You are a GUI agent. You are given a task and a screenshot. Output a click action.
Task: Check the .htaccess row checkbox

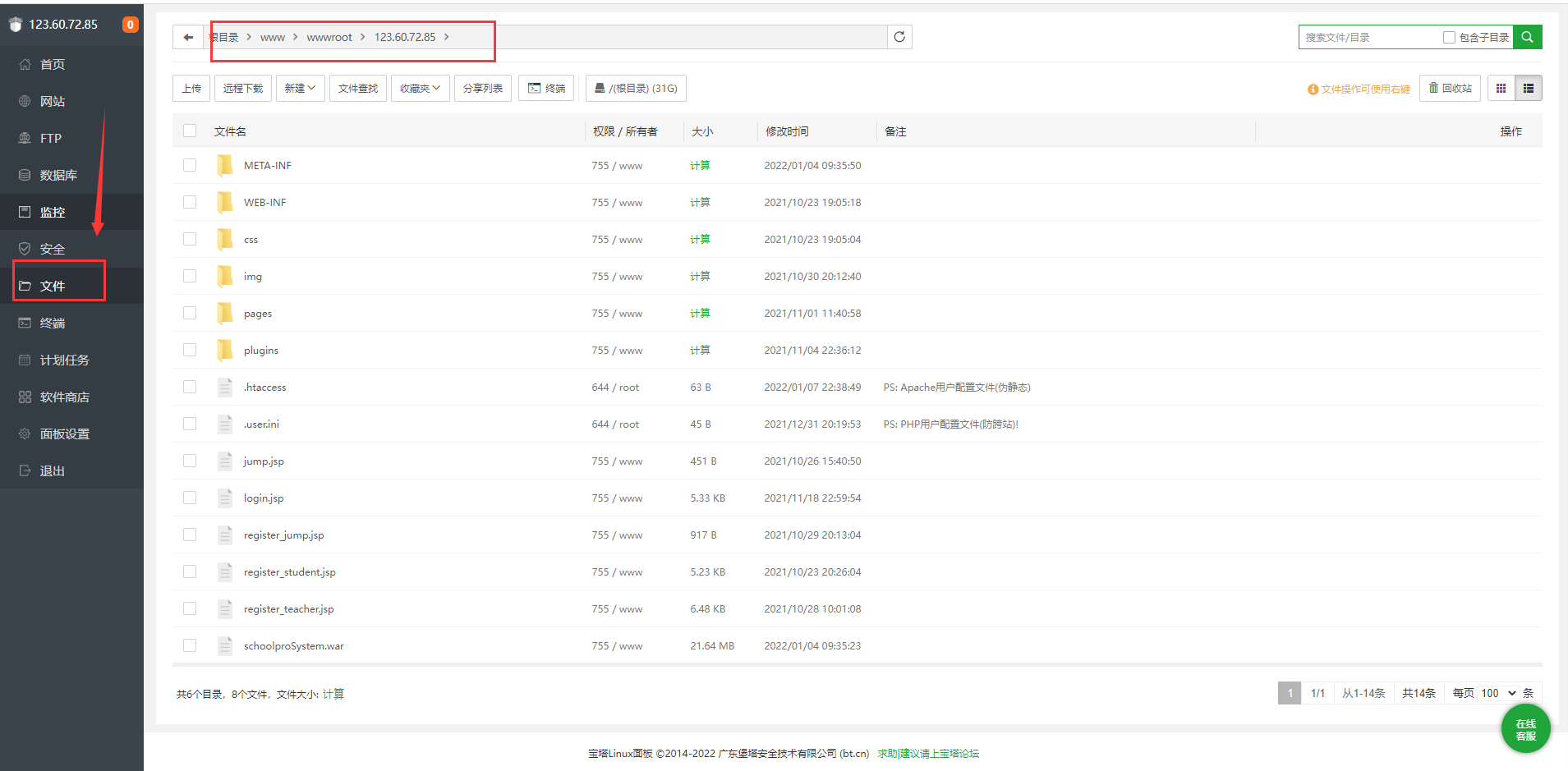click(x=190, y=387)
